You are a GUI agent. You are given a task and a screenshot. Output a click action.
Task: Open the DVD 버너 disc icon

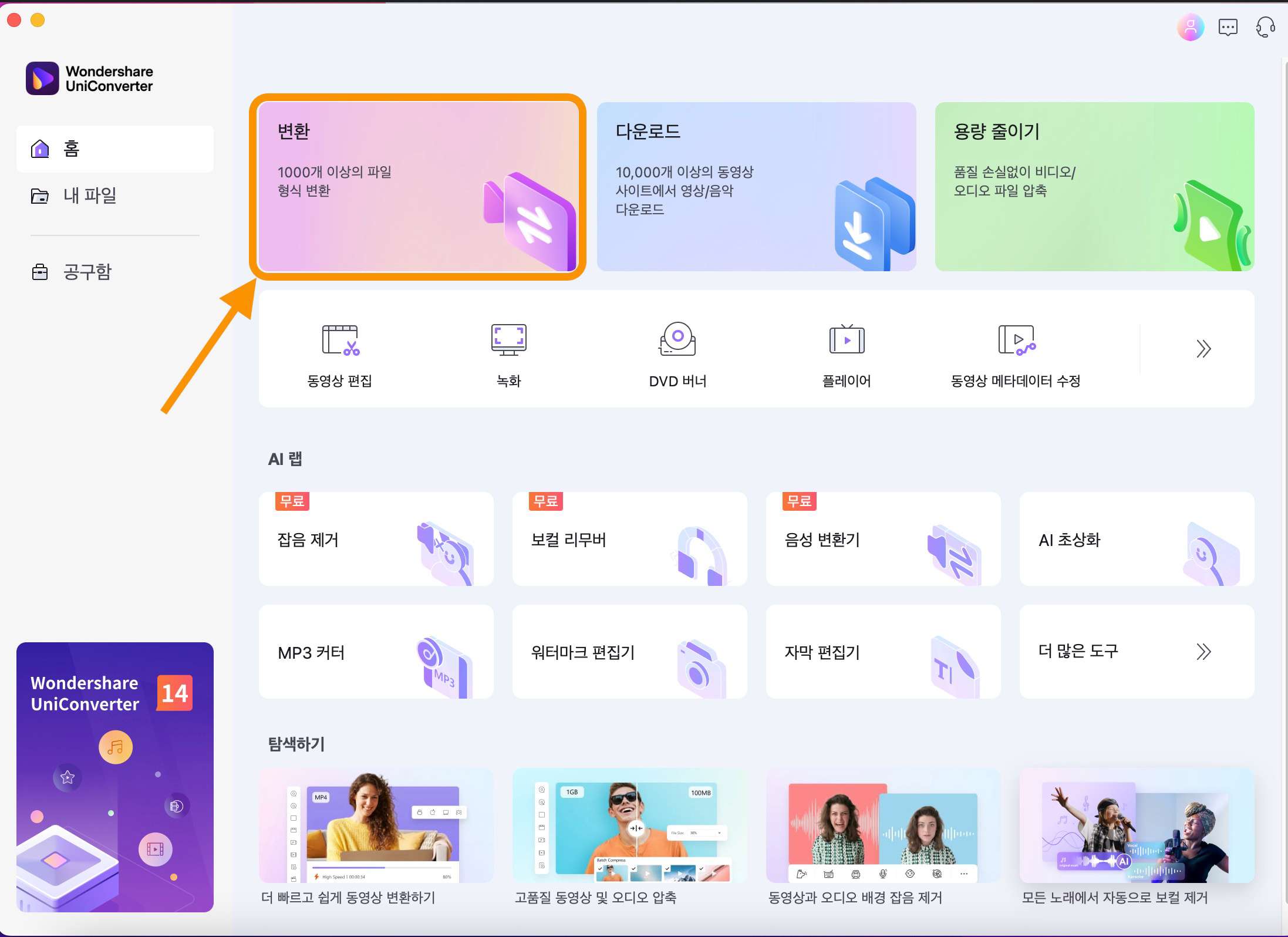click(x=677, y=339)
